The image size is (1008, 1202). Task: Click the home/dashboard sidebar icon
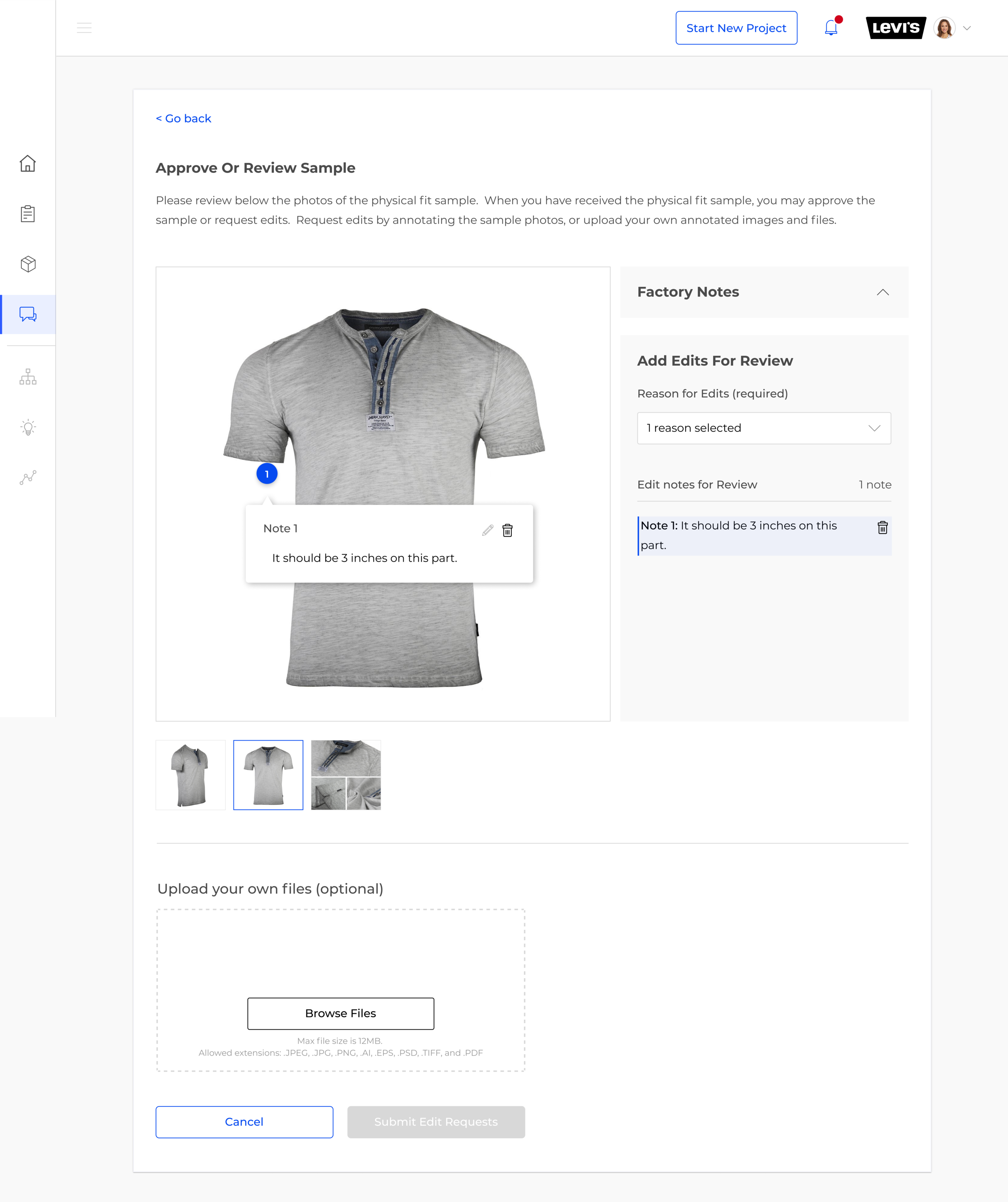click(28, 163)
